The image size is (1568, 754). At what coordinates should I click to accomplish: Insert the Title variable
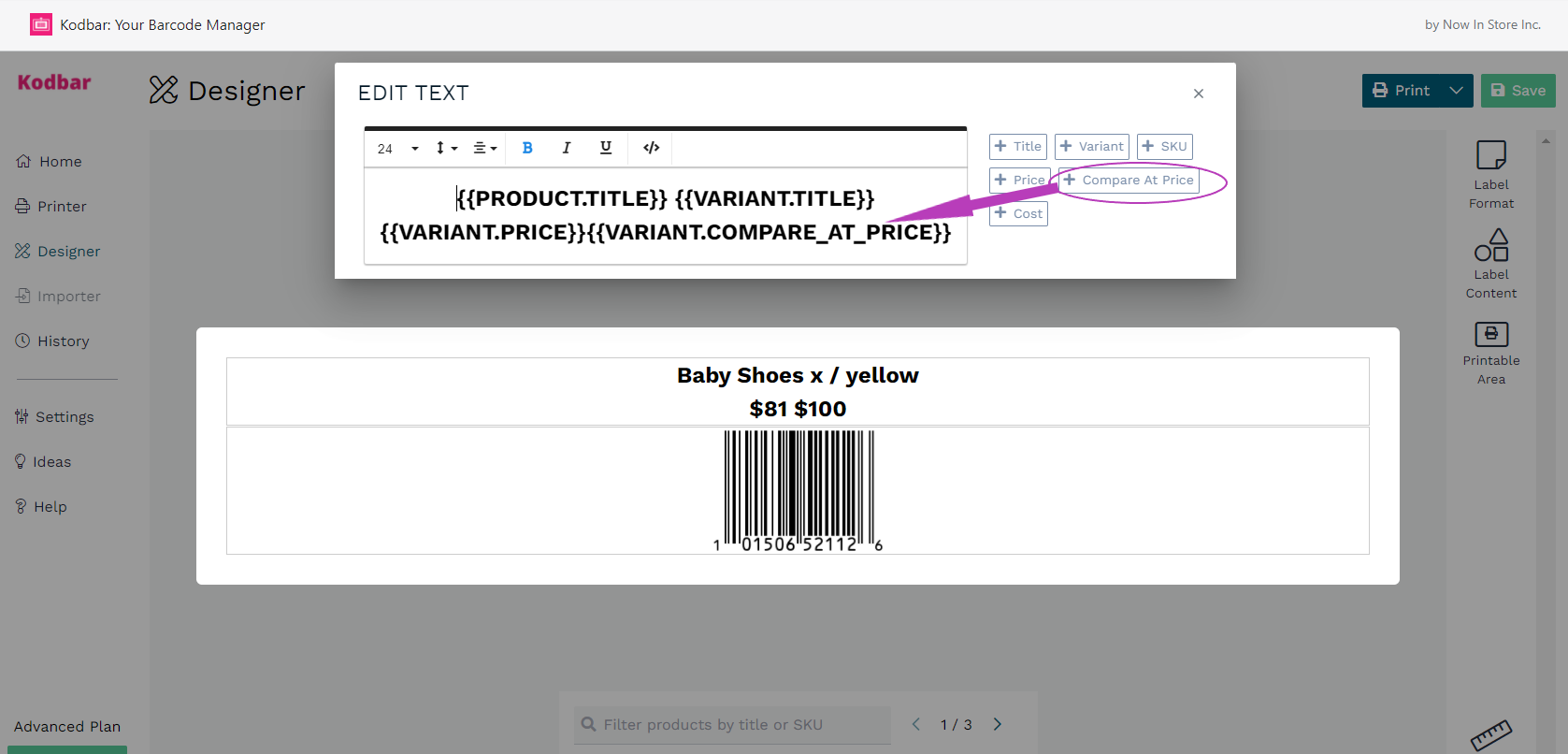coord(1018,147)
